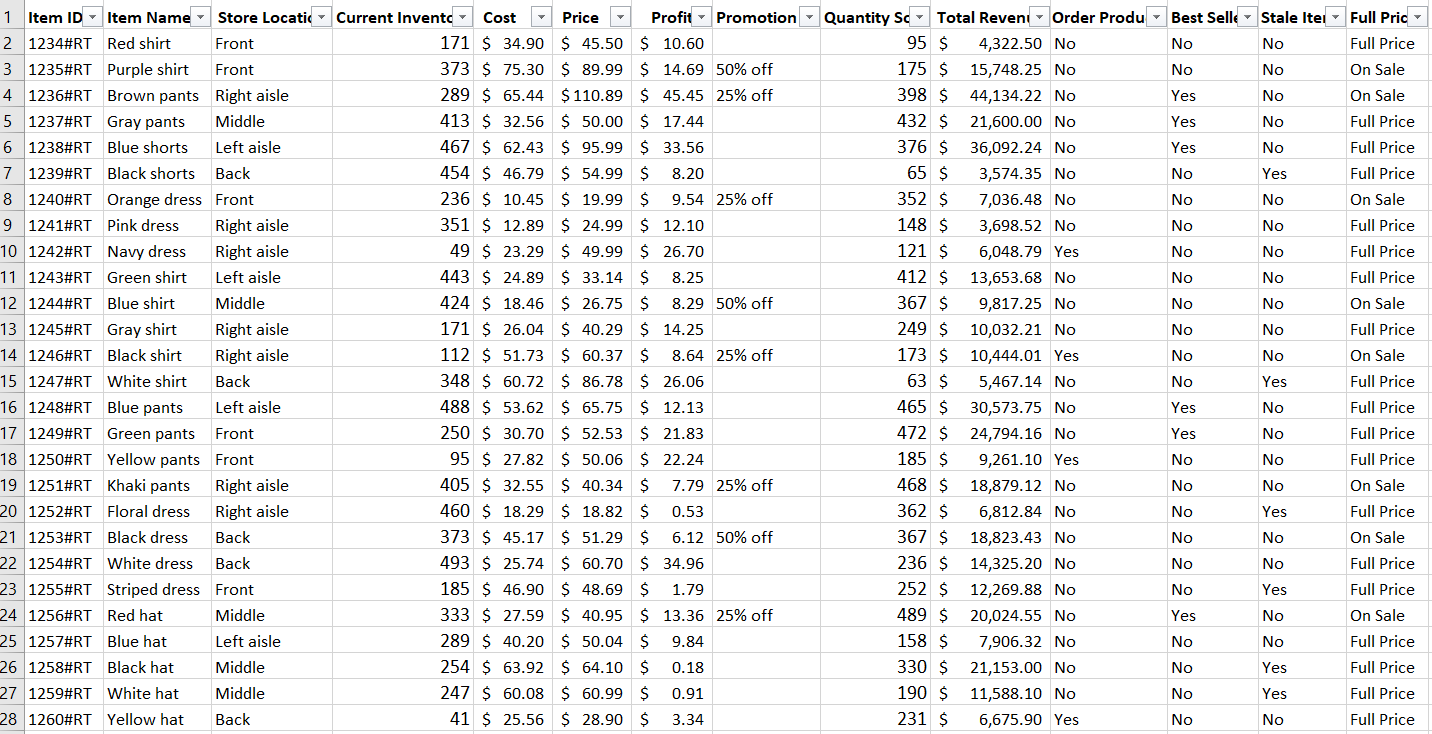The image size is (1432, 734).
Task: Open the Item ID filter dropdown
Action: click(x=92, y=18)
